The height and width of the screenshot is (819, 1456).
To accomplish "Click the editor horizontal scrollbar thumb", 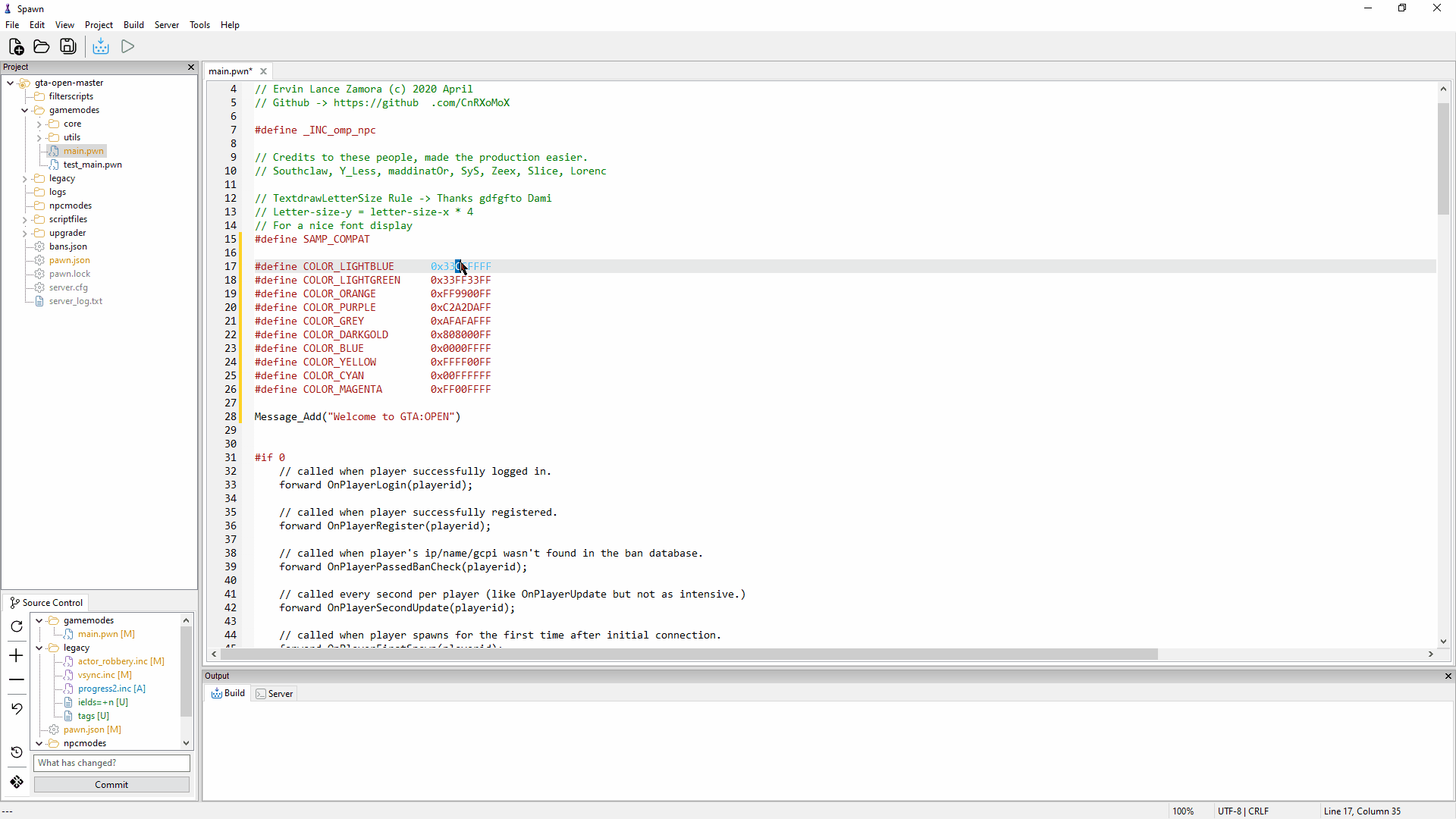I will pos(690,654).
